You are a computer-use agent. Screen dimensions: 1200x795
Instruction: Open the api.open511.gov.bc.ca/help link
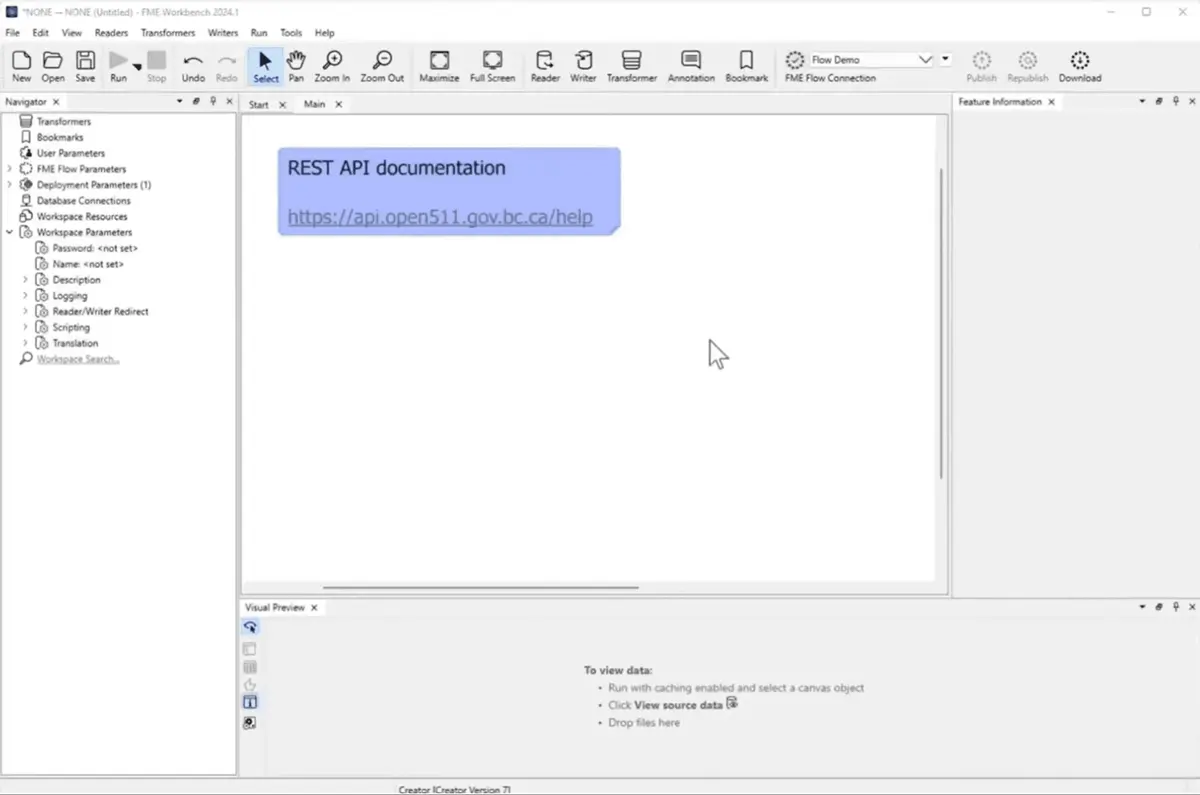tap(440, 217)
